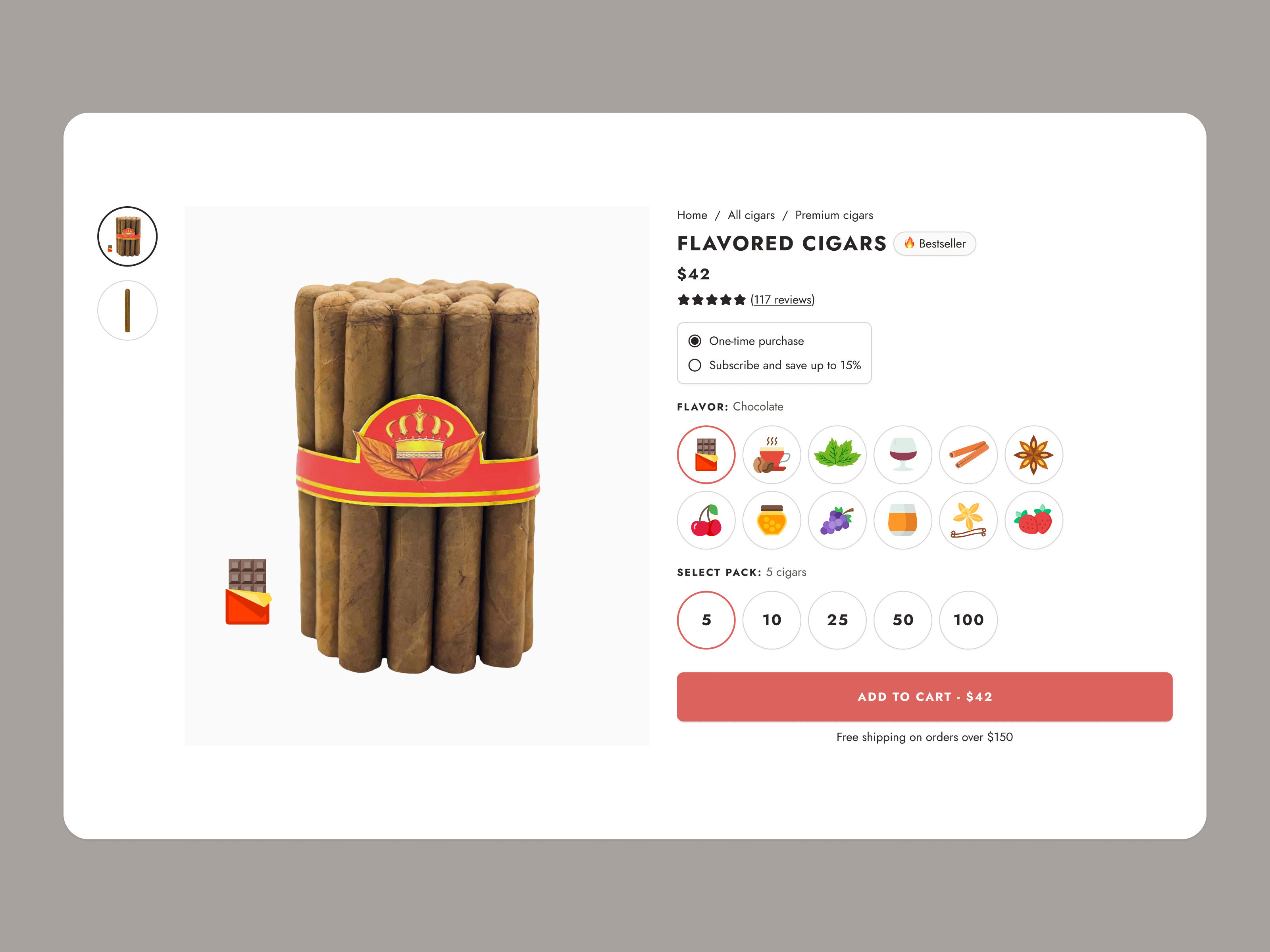Enable Subscribe and save option

pyautogui.click(x=695, y=365)
